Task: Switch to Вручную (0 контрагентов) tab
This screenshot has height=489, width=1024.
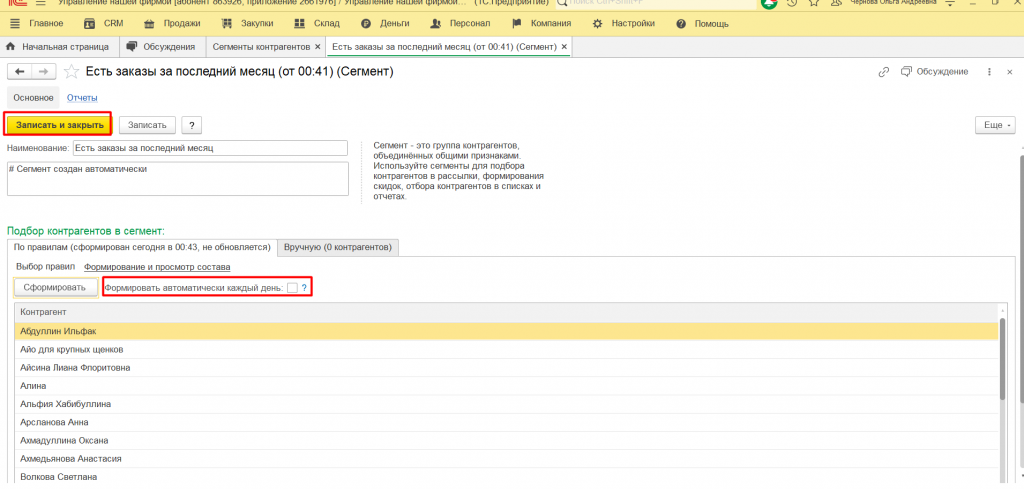Action: (338, 247)
